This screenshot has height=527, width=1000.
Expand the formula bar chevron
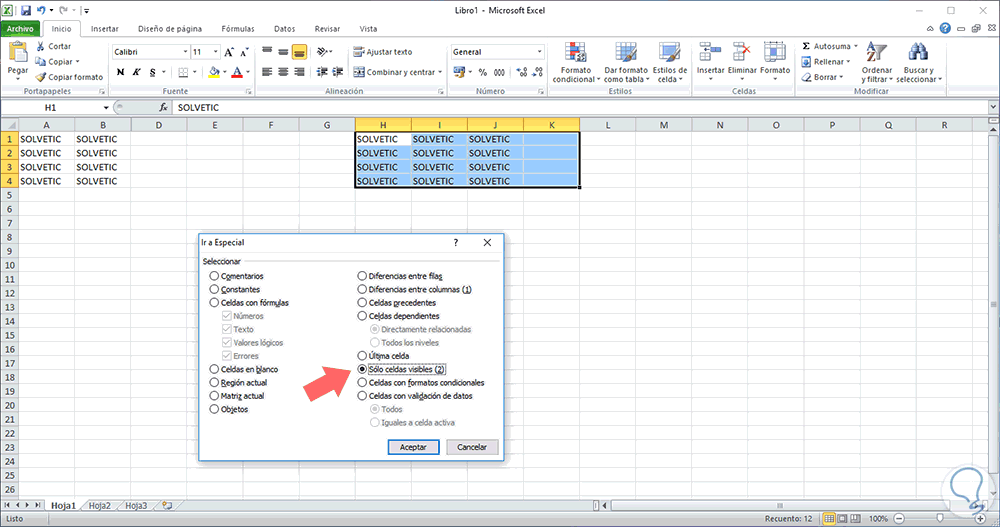click(x=993, y=107)
